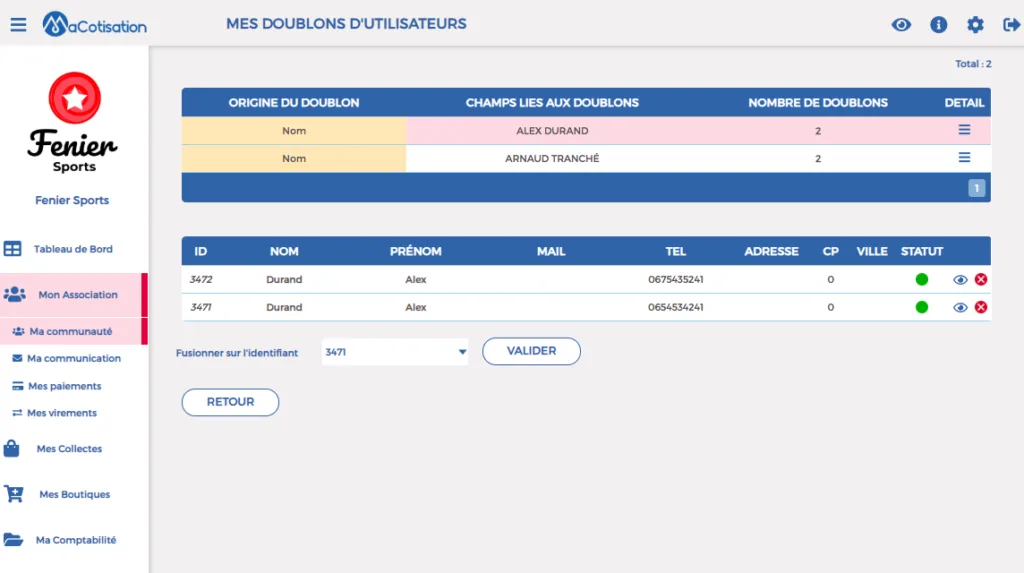Open the Fenier Sports link
Screen dimensions: 1024x573
tap(72, 200)
